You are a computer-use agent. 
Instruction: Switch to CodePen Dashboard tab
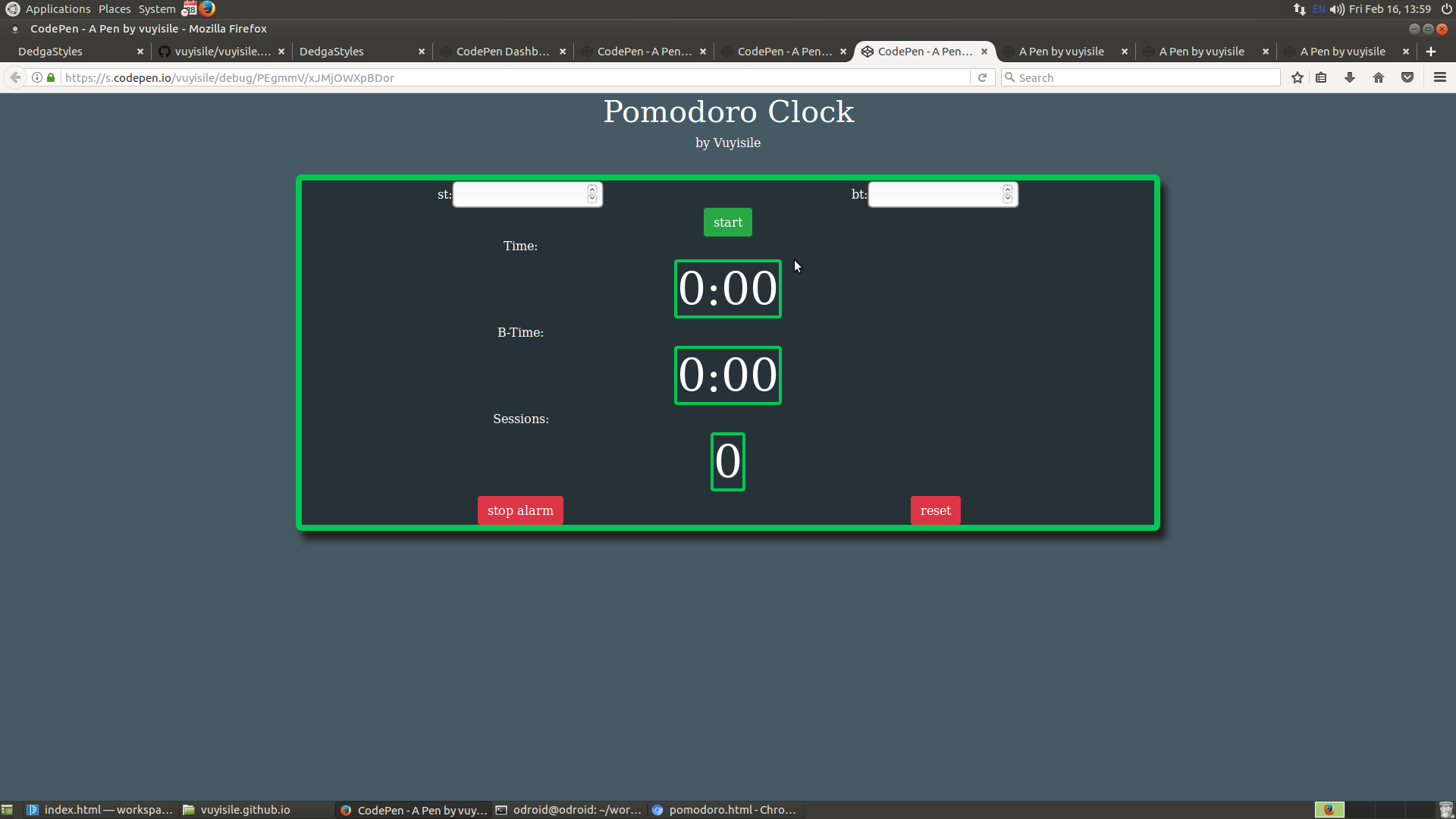pyautogui.click(x=502, y=52)
